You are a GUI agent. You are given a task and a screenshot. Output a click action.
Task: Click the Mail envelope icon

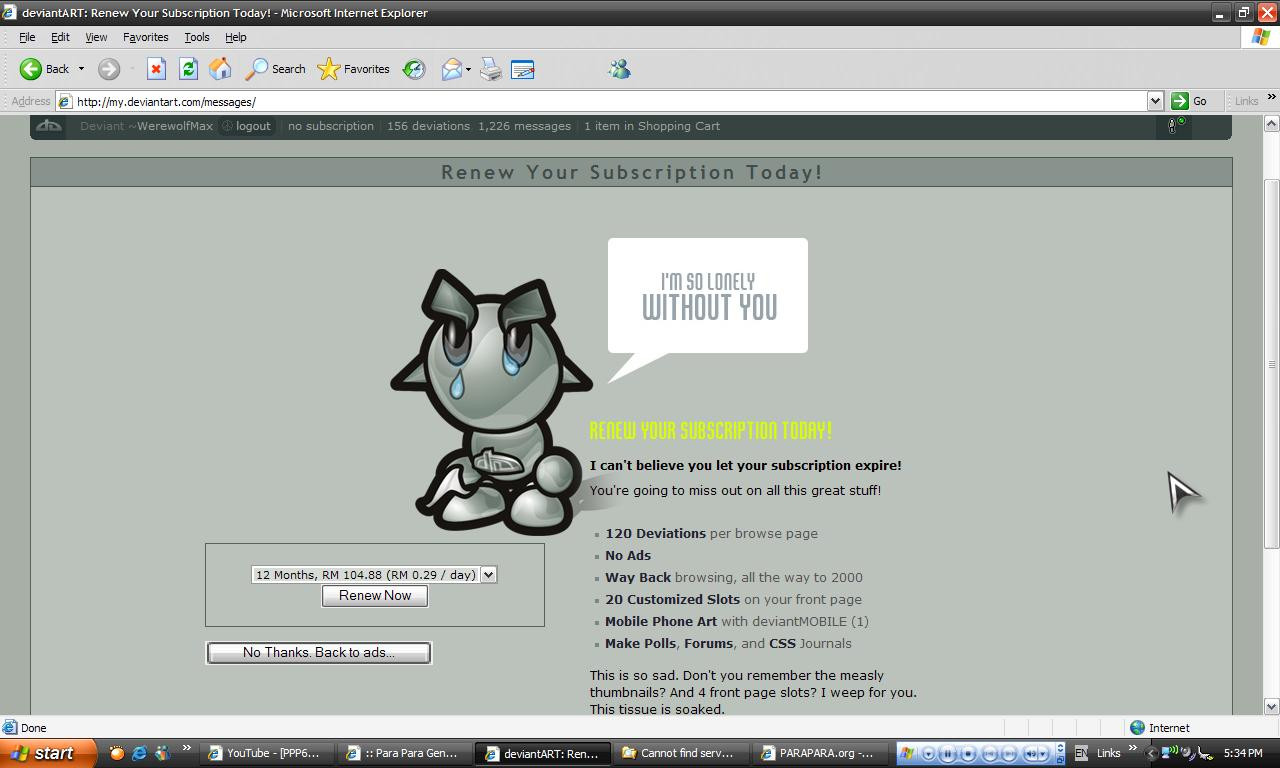click(x=451, y=69)
